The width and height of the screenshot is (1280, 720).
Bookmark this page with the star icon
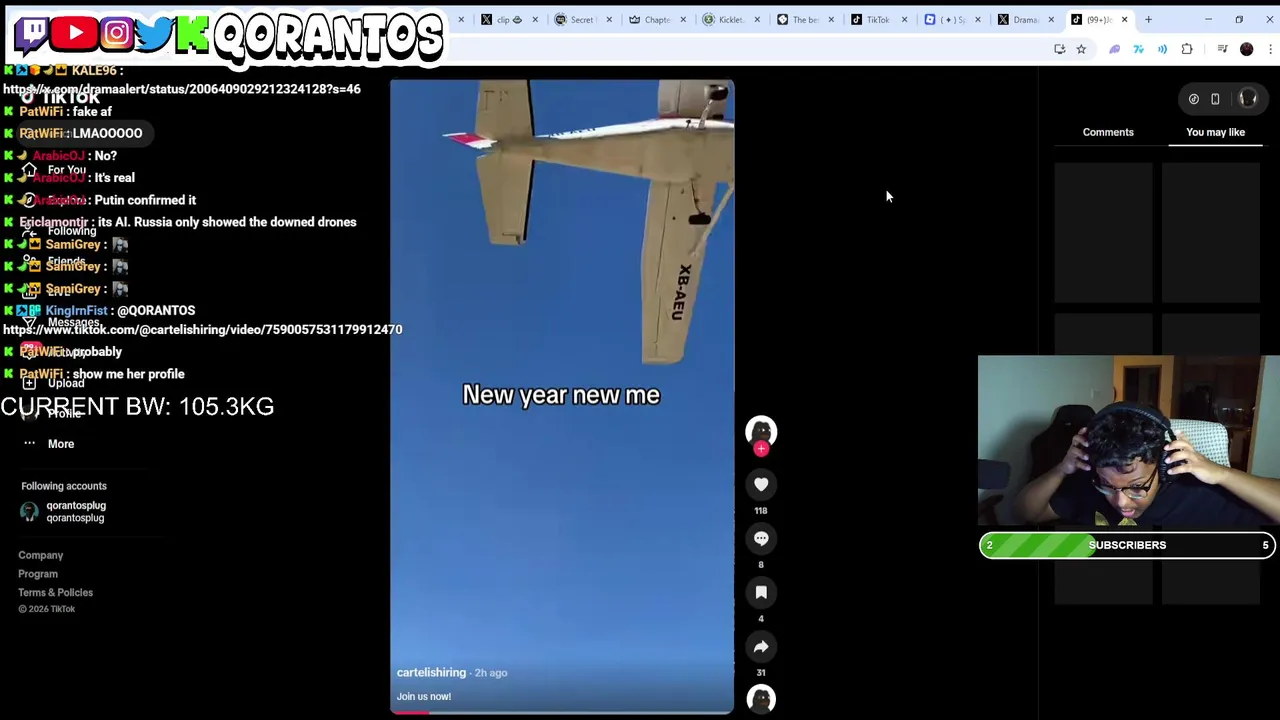[x=1081, y=49]
